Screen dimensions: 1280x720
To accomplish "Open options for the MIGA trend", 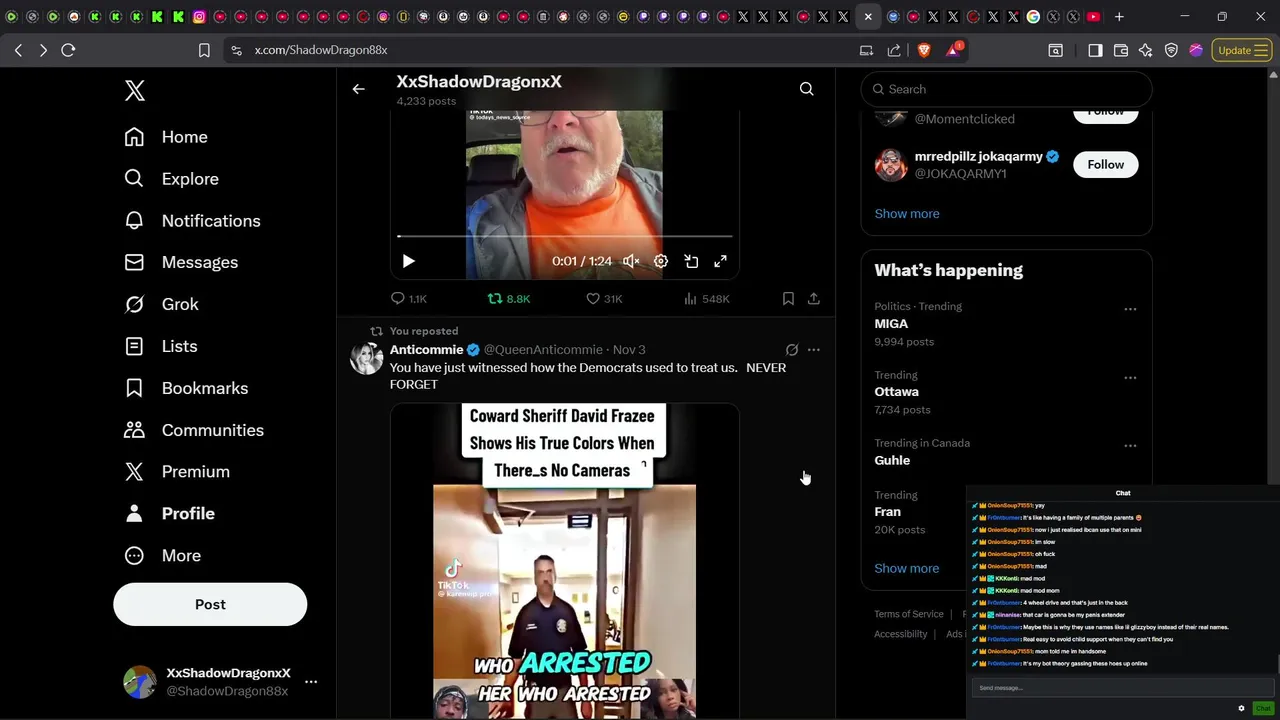I will pos(1130,309).
